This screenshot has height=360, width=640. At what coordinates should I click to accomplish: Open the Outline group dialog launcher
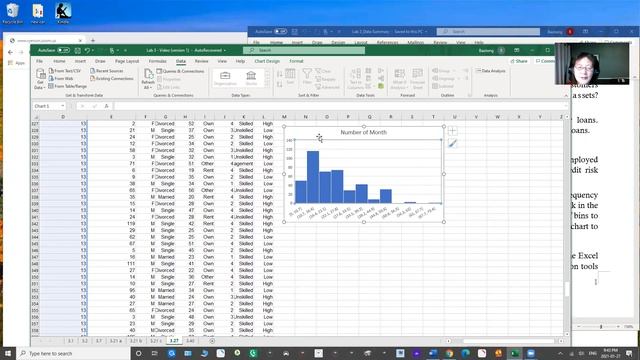coord(469,96)
